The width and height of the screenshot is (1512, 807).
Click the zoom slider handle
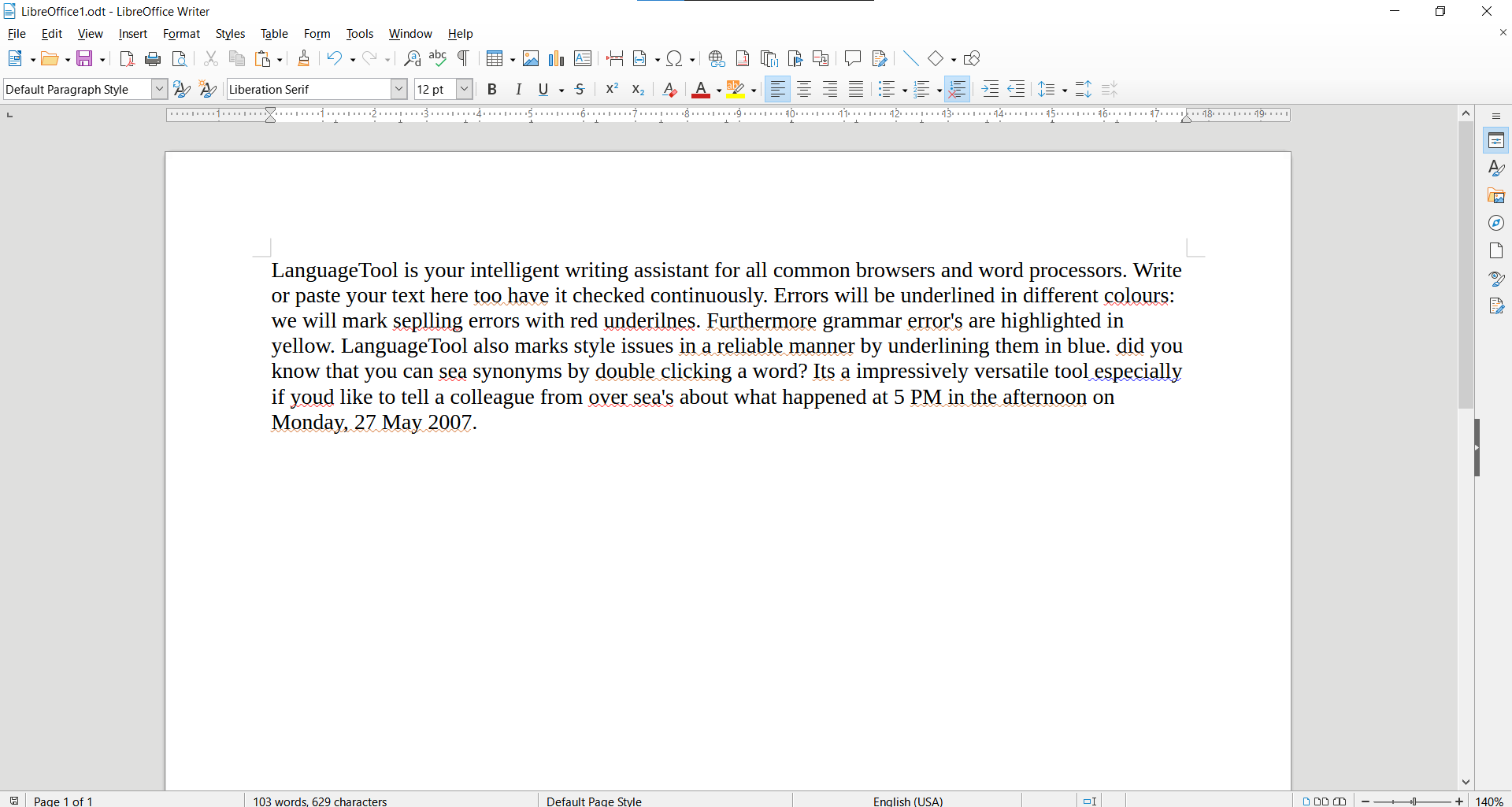(1414, 801)
